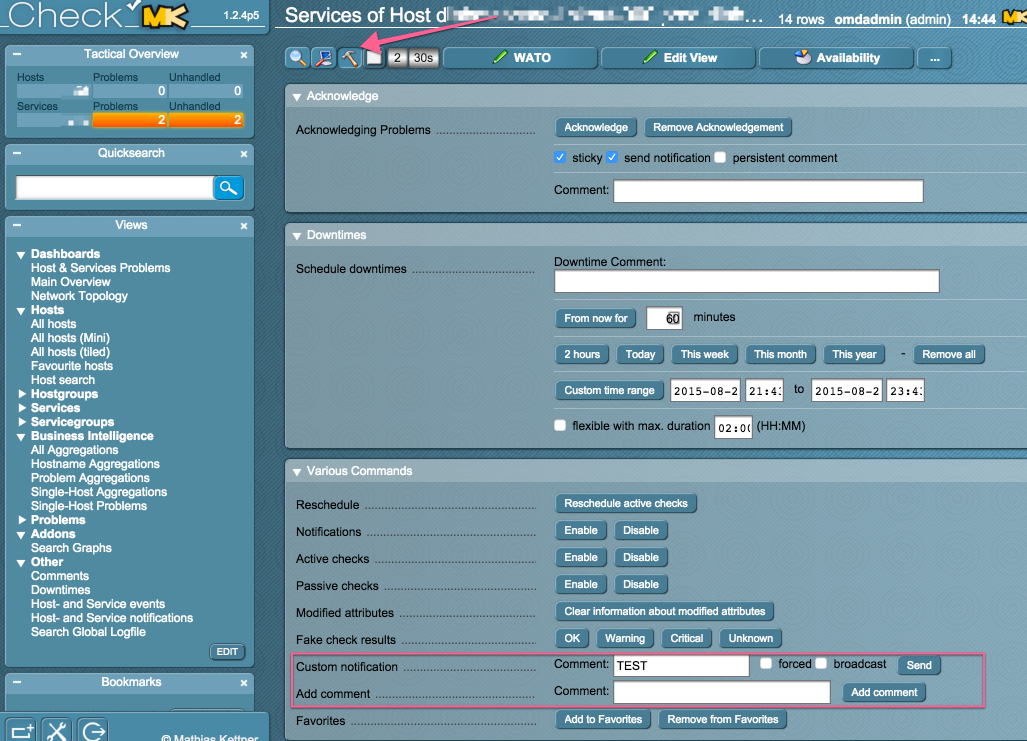Minimize the Tactical Overview snapin

tap(17, 54)
